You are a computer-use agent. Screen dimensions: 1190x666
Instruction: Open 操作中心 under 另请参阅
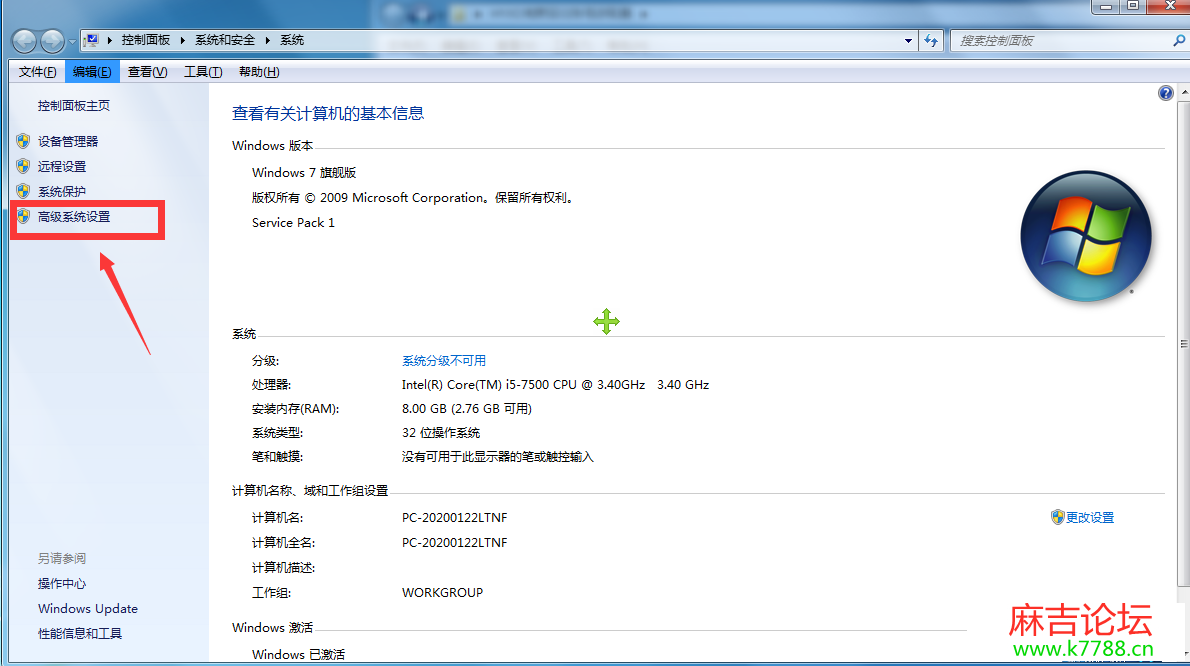[61, 583]
